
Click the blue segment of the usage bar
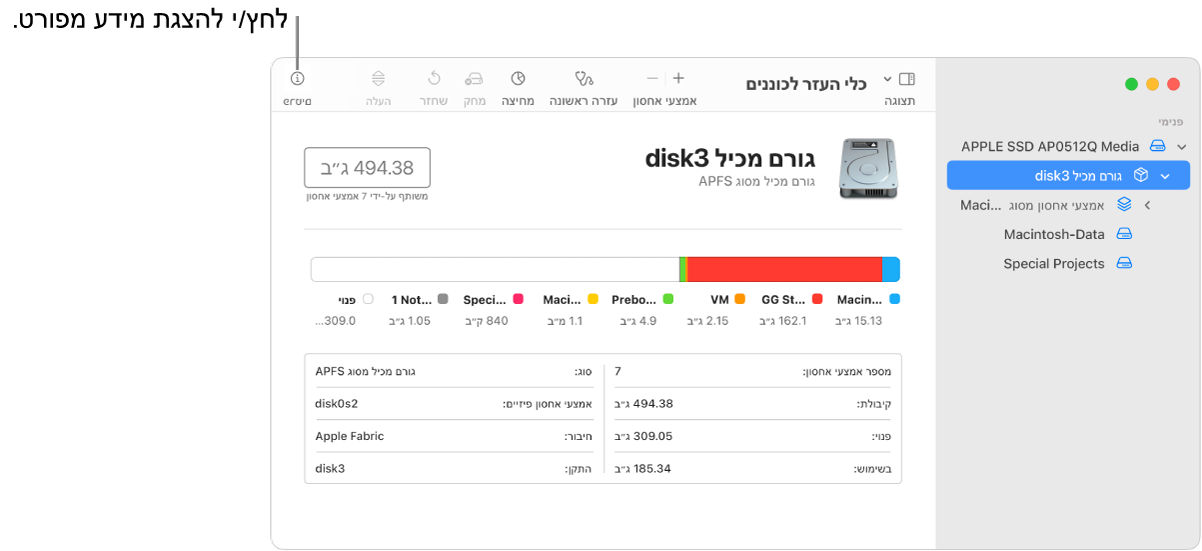(891, 269)
